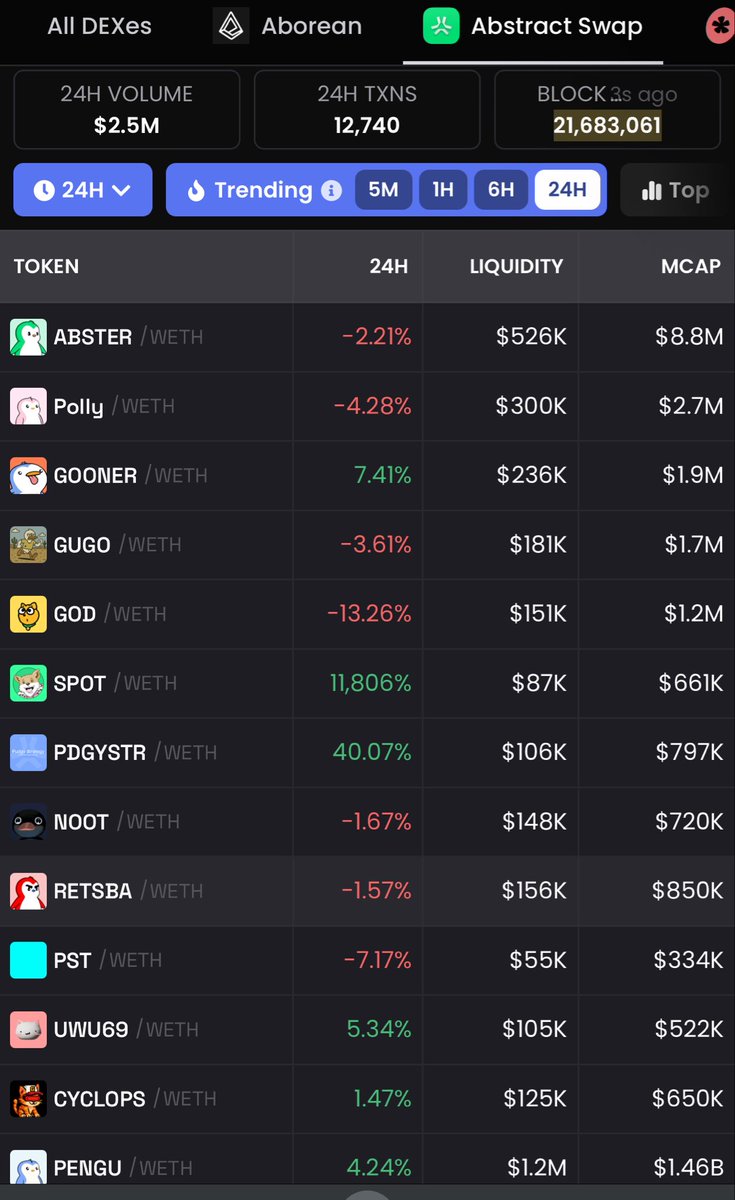The height and width of the screenshot is (1200, 735).
Task: Open the PDGYSTR token row
Action: pos(98,752)
